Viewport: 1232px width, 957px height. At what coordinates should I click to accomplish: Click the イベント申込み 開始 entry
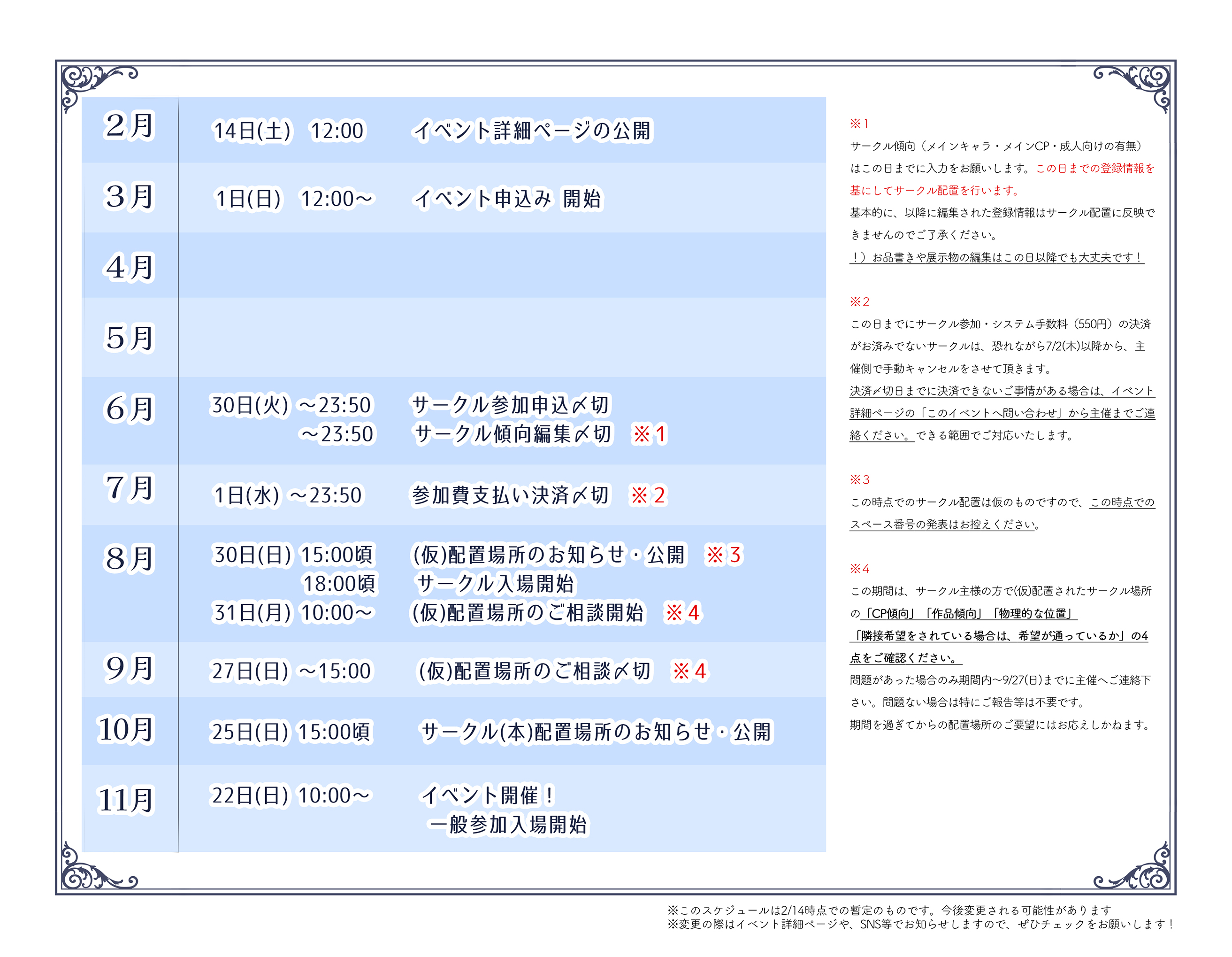[508, 199]
